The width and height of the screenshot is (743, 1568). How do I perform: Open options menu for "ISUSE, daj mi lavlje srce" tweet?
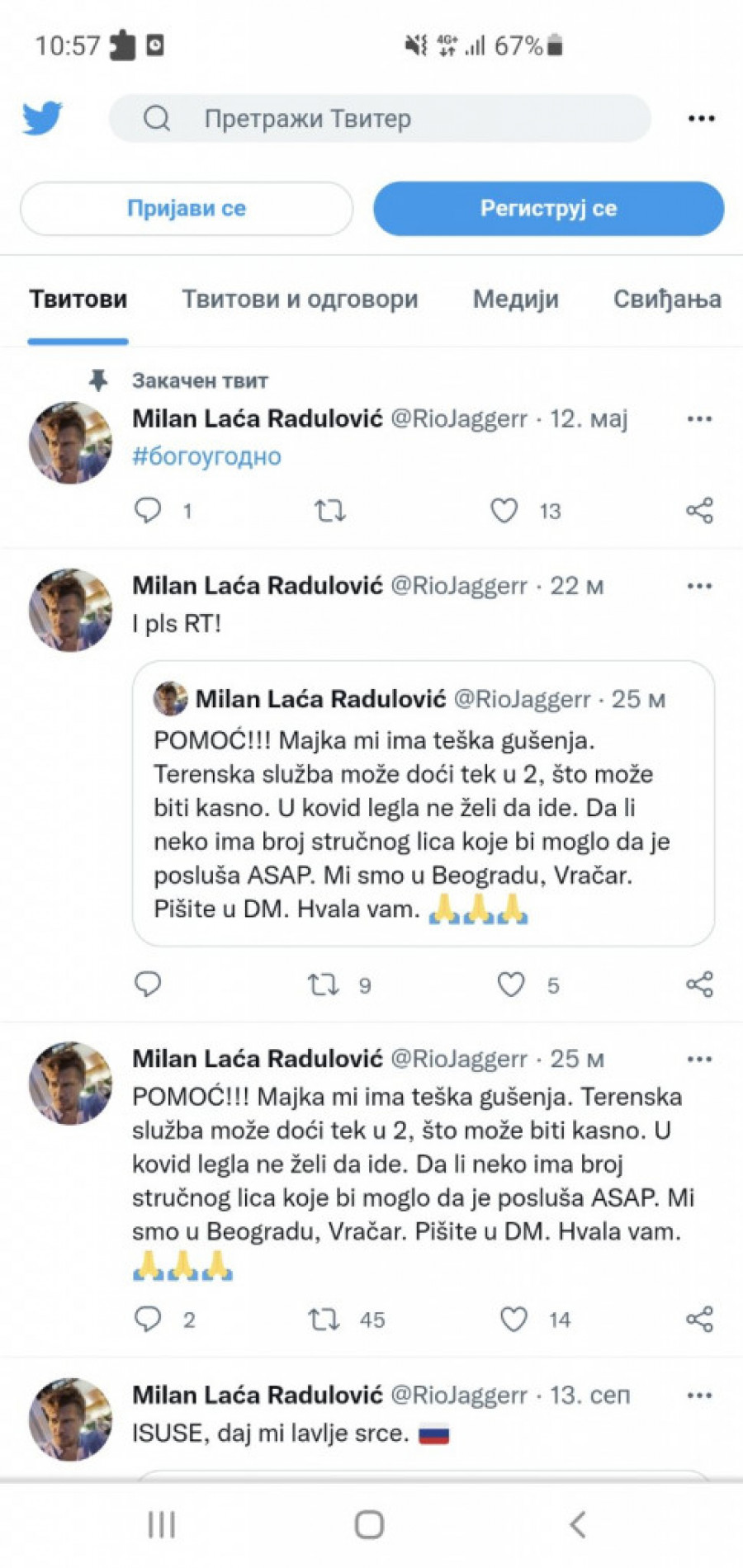[x=699, y=1396]
